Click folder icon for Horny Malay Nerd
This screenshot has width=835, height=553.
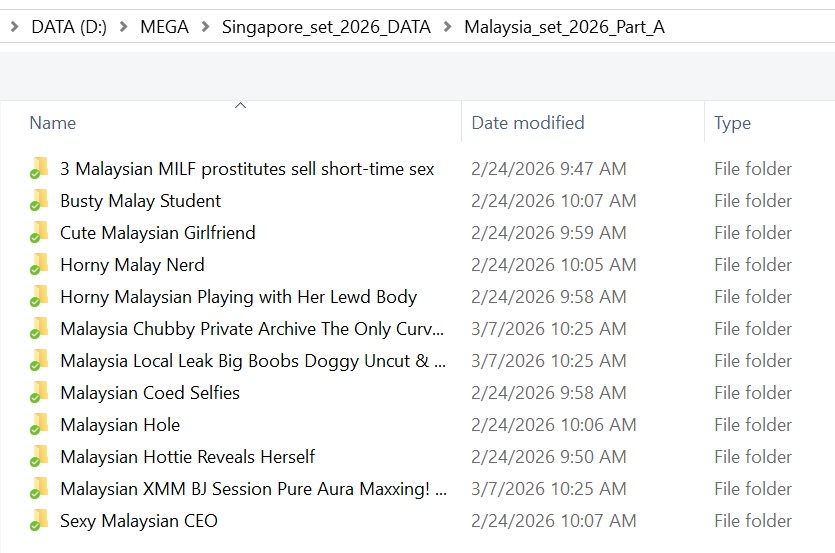pos(39,264)
